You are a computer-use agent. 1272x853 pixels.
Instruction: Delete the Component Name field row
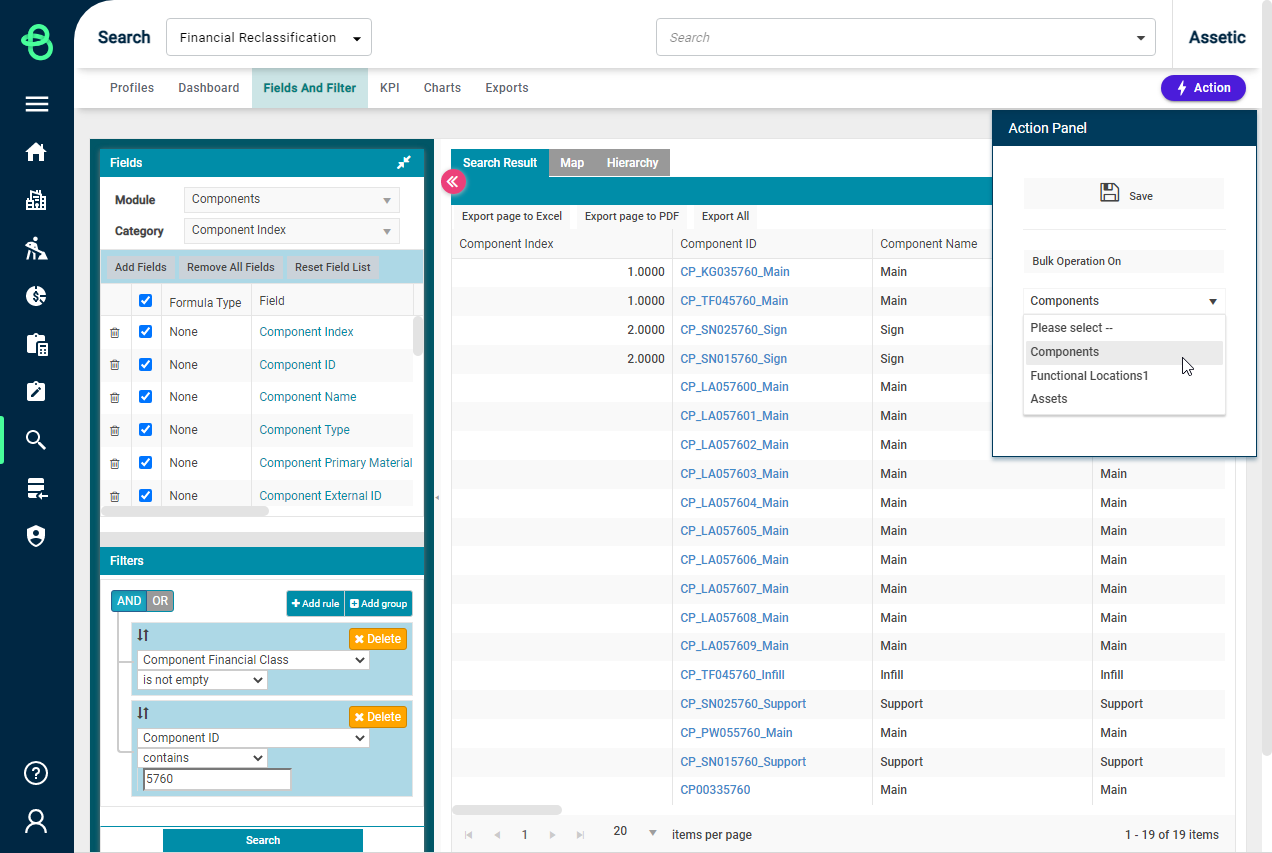point(114,397)
